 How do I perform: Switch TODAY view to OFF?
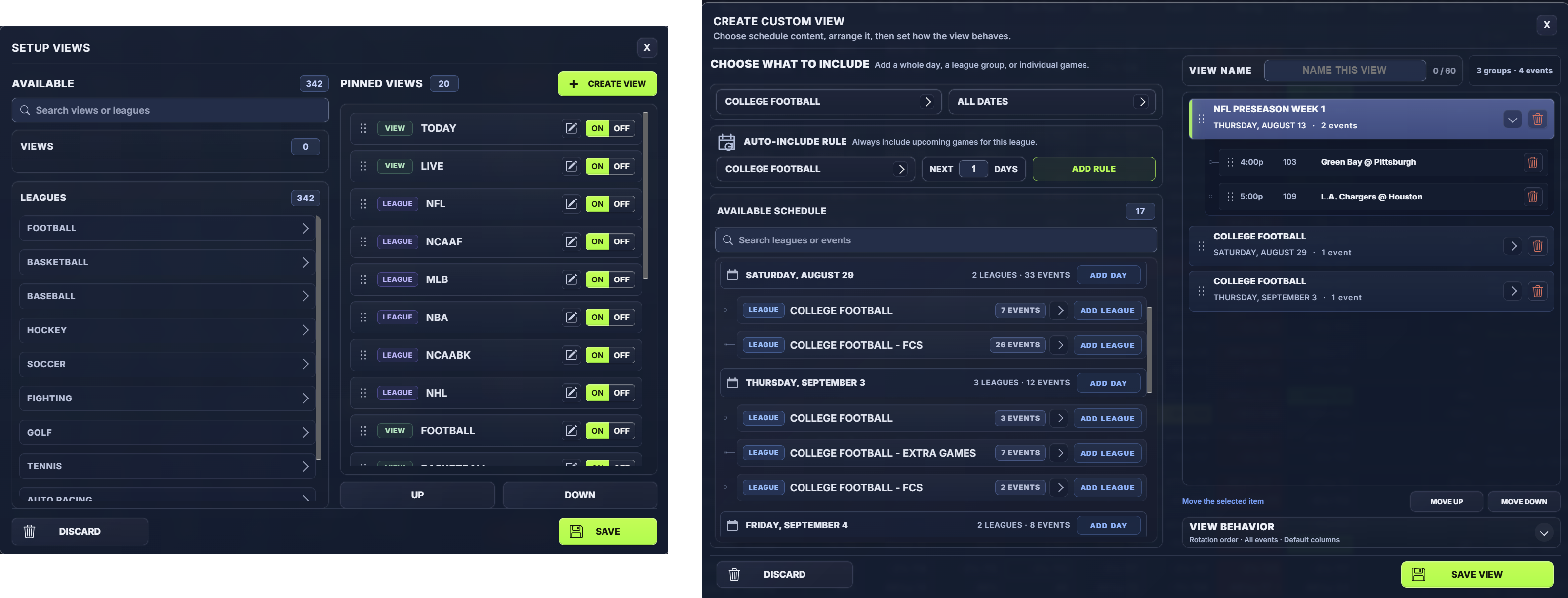point(621,128)
